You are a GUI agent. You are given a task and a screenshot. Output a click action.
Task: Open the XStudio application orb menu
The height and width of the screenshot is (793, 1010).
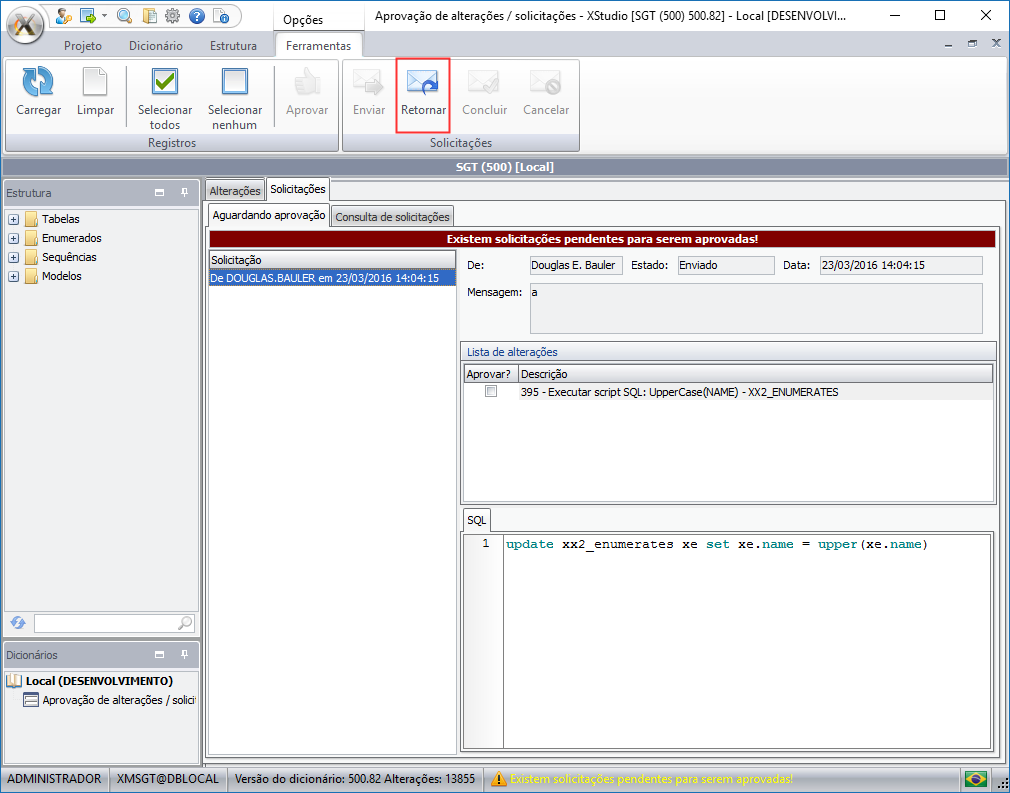pos(24,24)
